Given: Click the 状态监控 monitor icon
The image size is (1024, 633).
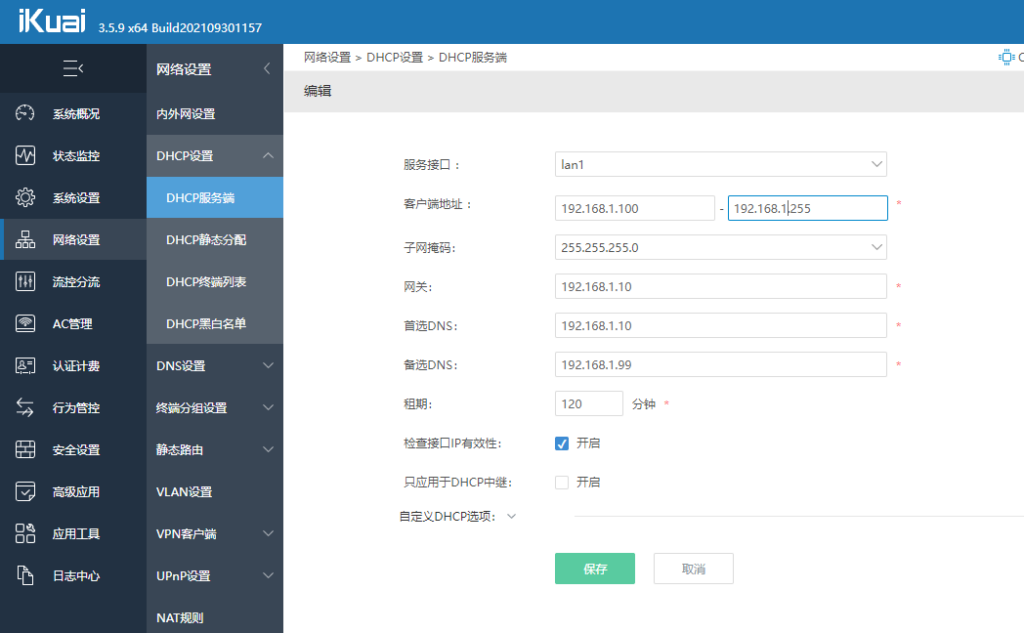Looking at the screenshot, I should point(26,156).
